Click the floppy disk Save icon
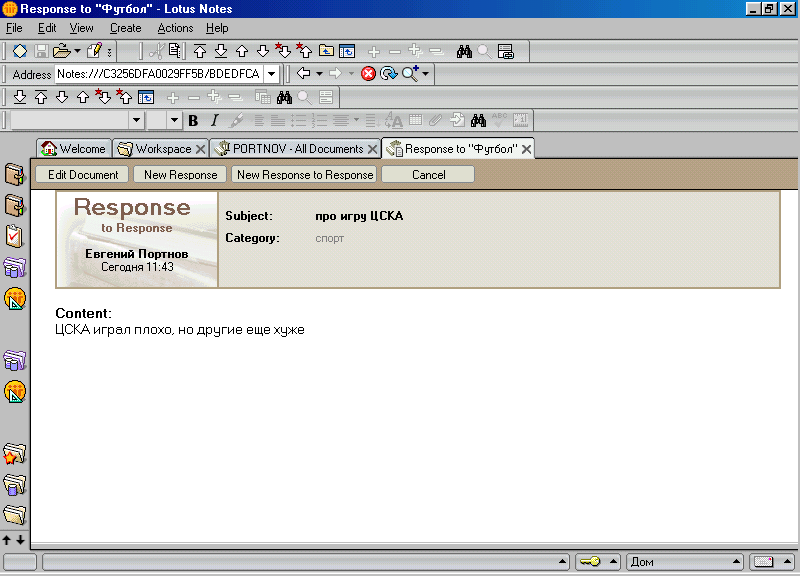800x576 pixels. point(41,51)
